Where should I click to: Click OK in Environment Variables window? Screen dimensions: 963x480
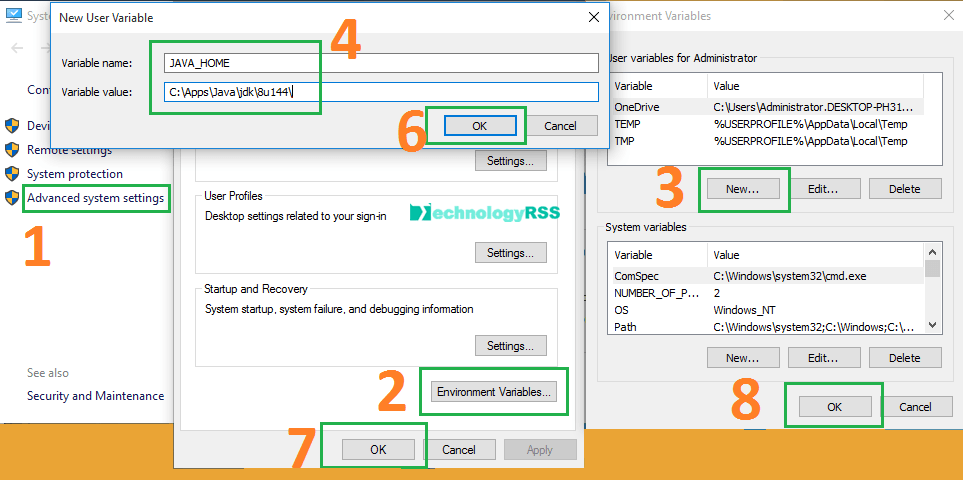pos(834,407)
